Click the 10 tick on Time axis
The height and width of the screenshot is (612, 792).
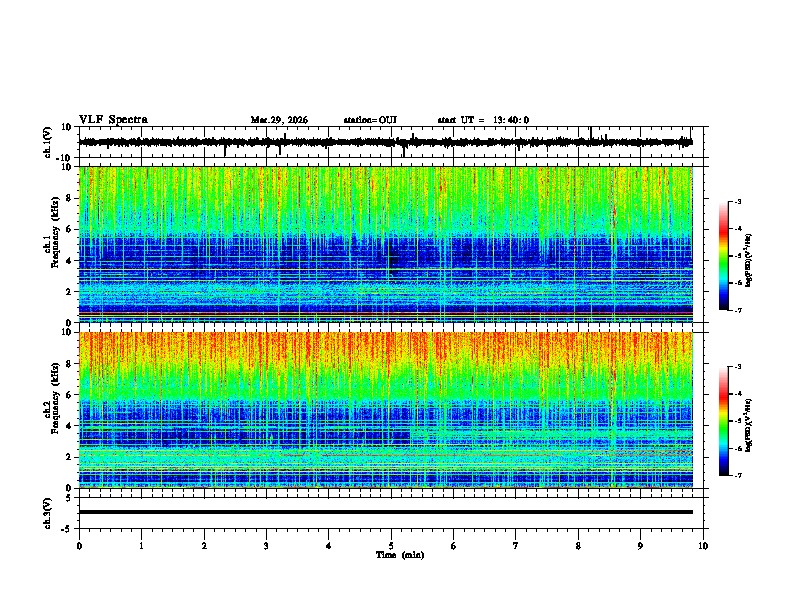click(x=703, y=546)
